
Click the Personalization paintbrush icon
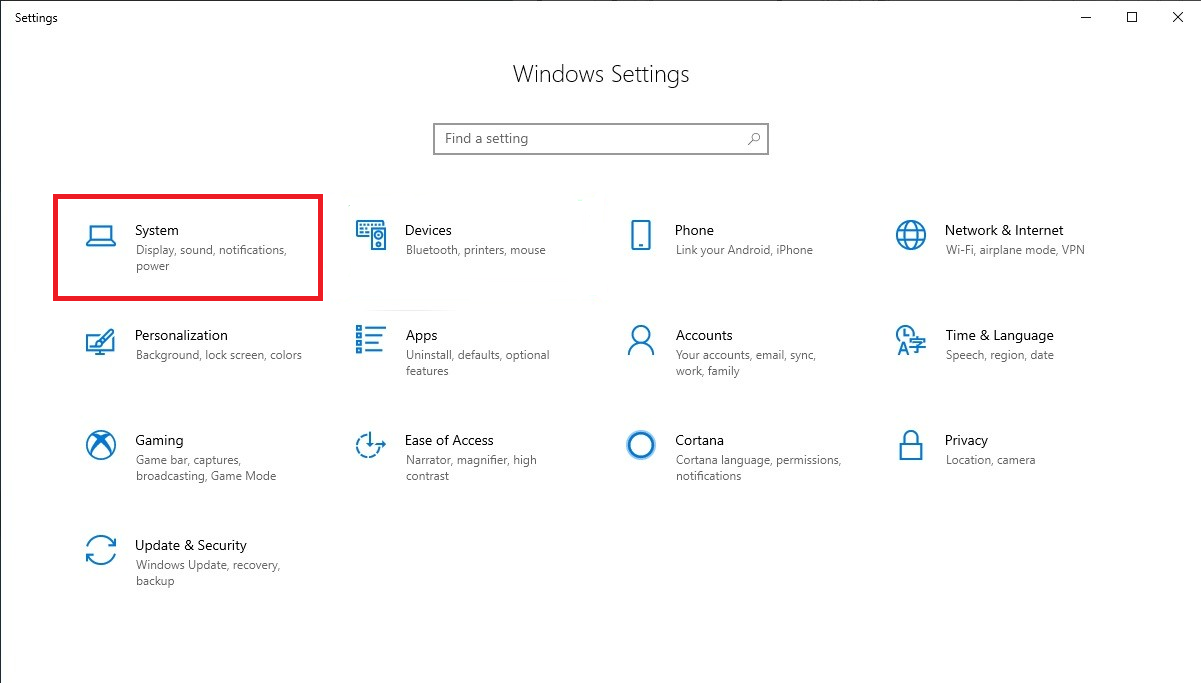101,340
